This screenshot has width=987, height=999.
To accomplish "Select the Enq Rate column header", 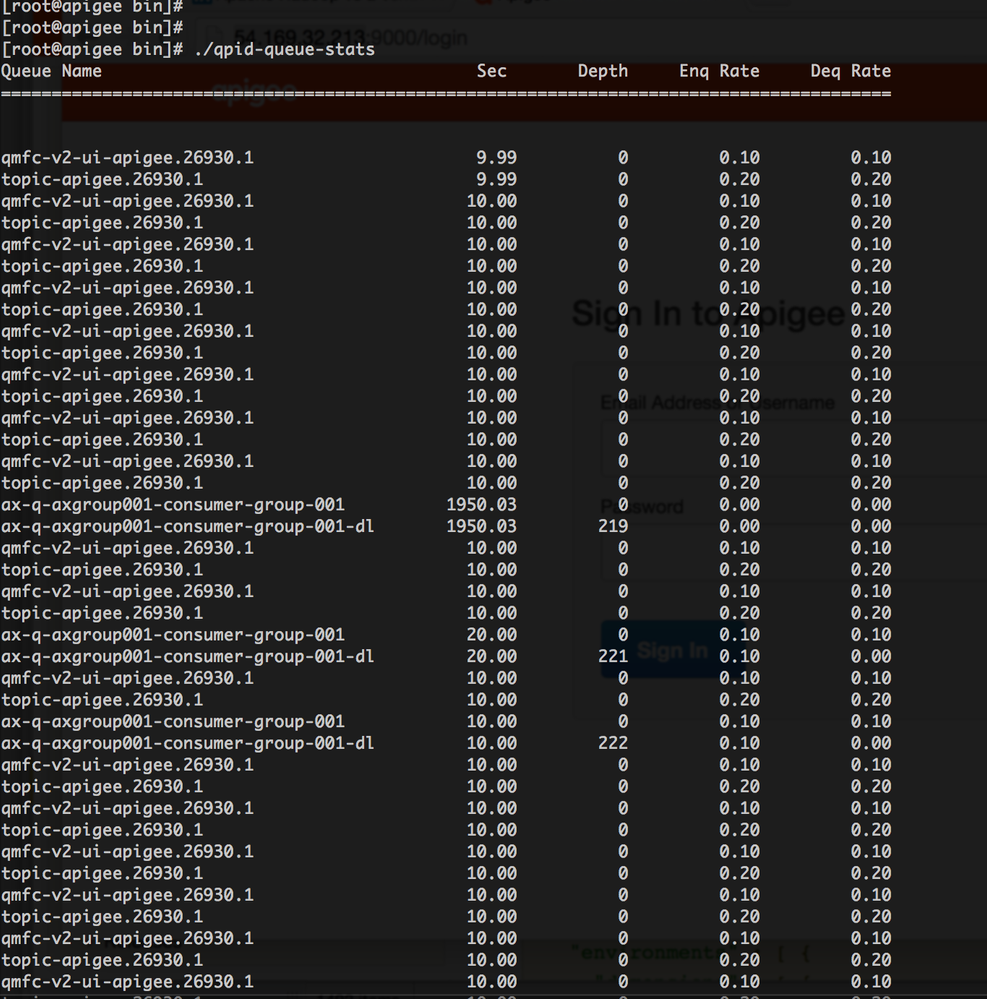I will point(719,71).
